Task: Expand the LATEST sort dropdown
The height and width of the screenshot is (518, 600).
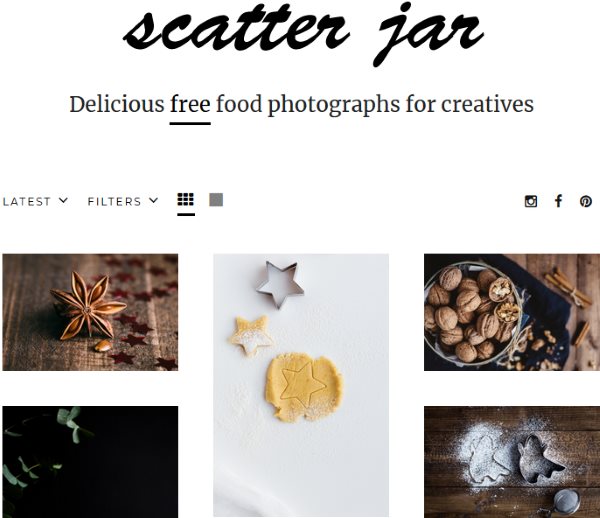Action: click(35, 201)
